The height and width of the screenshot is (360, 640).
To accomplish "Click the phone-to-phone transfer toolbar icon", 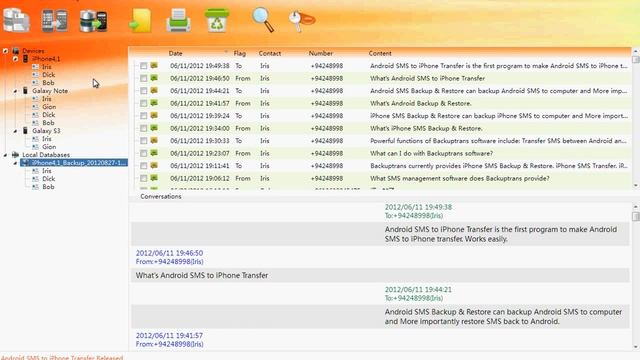I will click(x=55, y=20).
